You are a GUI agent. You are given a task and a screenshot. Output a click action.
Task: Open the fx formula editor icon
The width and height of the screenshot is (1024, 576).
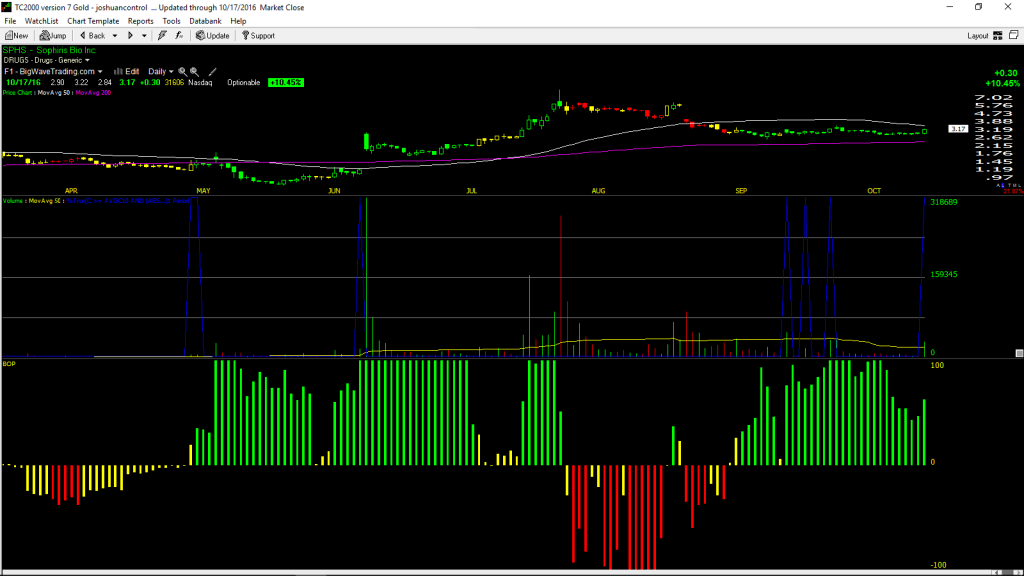(x=179, y=36)
